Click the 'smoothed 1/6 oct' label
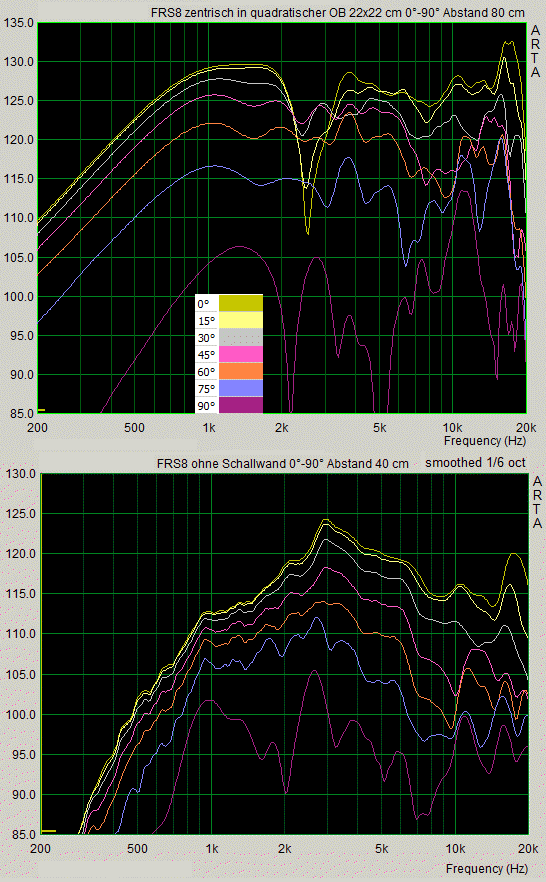The image size is (546, 882). [475, 463]
